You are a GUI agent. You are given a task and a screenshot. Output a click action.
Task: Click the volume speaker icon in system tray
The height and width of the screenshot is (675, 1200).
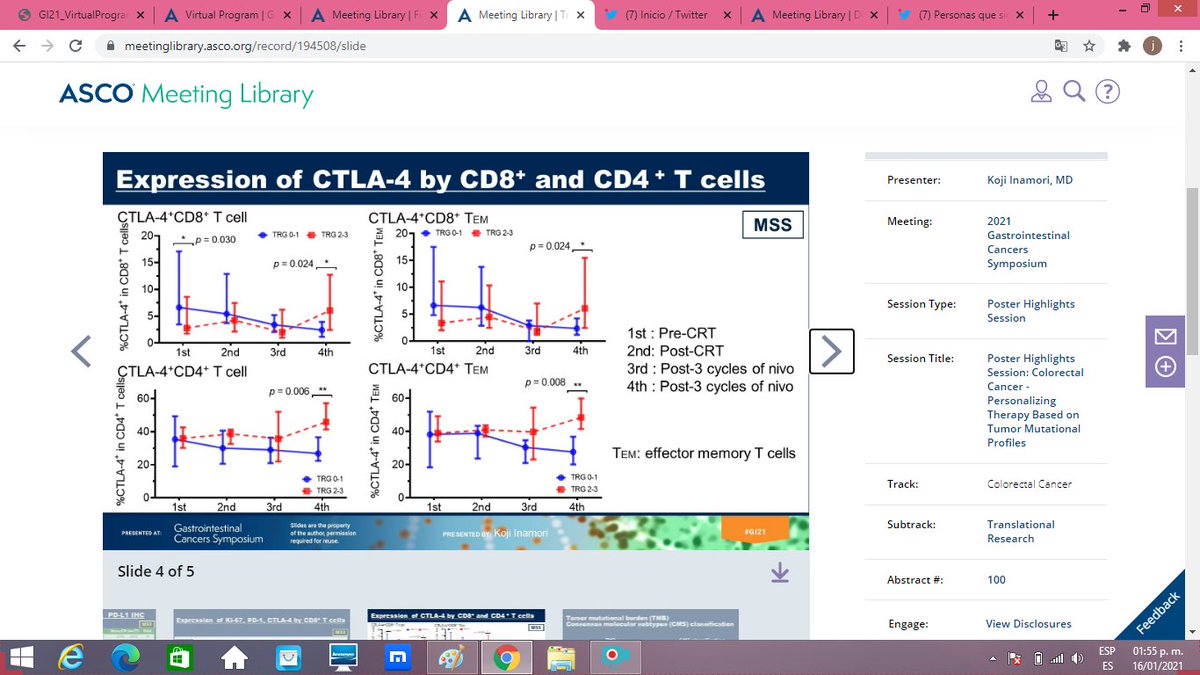click(x=1077, y=658)
